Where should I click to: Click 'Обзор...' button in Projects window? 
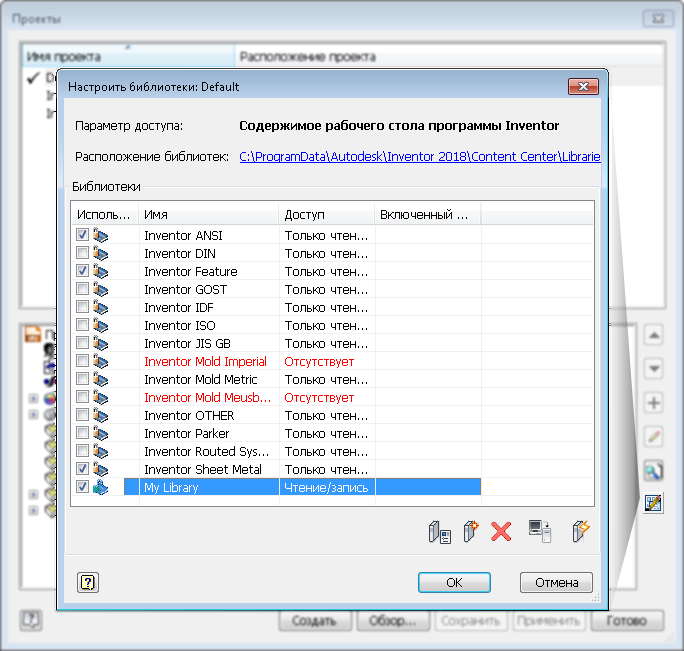(x=393, y=620)
